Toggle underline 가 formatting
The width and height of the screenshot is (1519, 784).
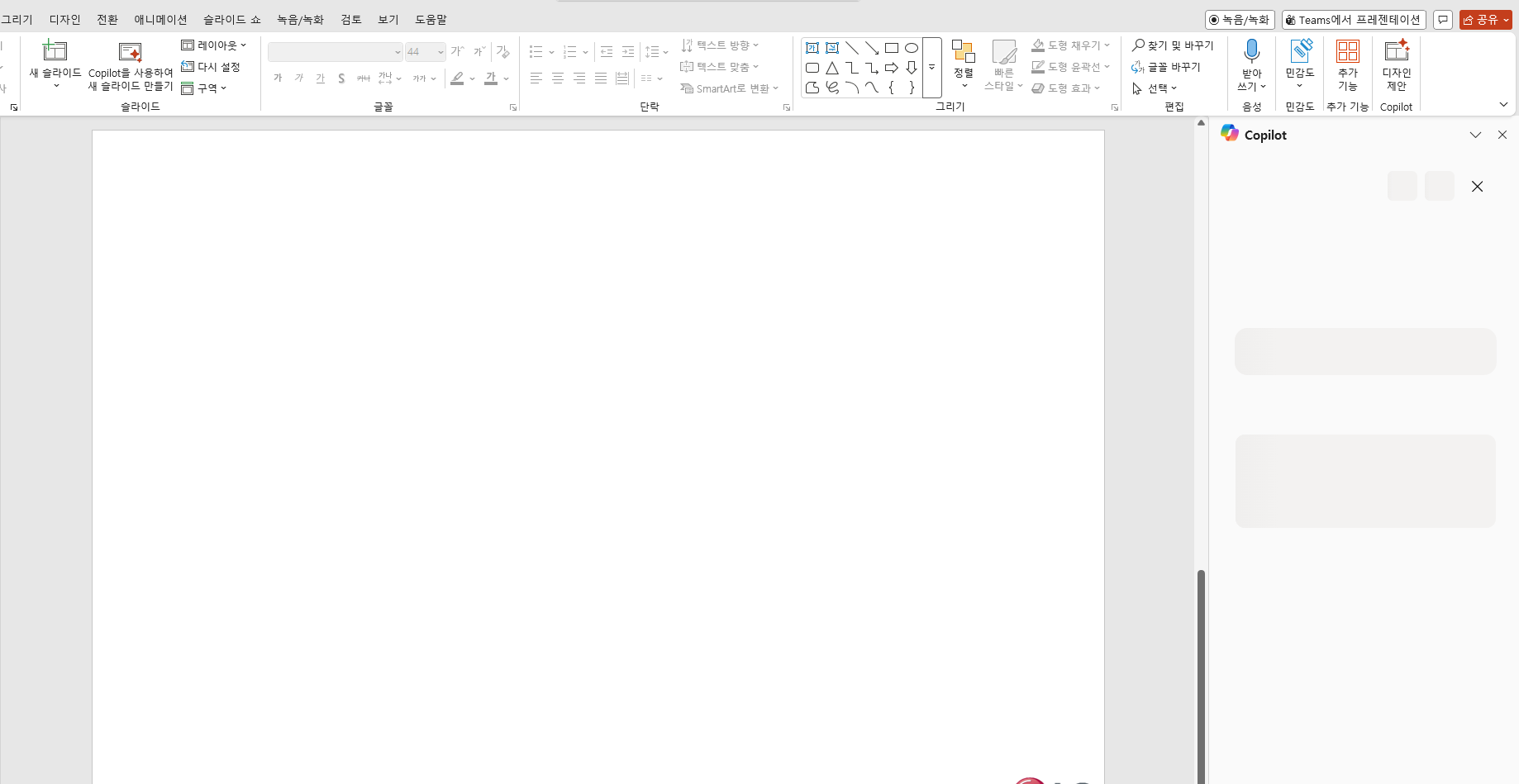coord(321,78)
